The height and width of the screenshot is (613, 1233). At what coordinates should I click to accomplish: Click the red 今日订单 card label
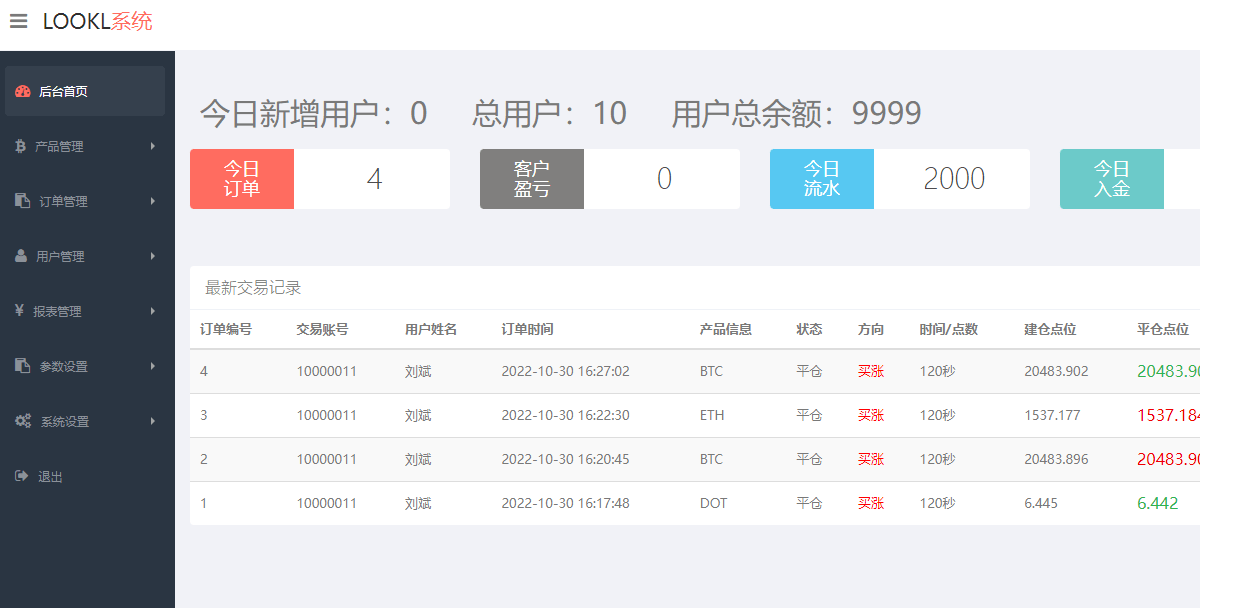[242, 179]
